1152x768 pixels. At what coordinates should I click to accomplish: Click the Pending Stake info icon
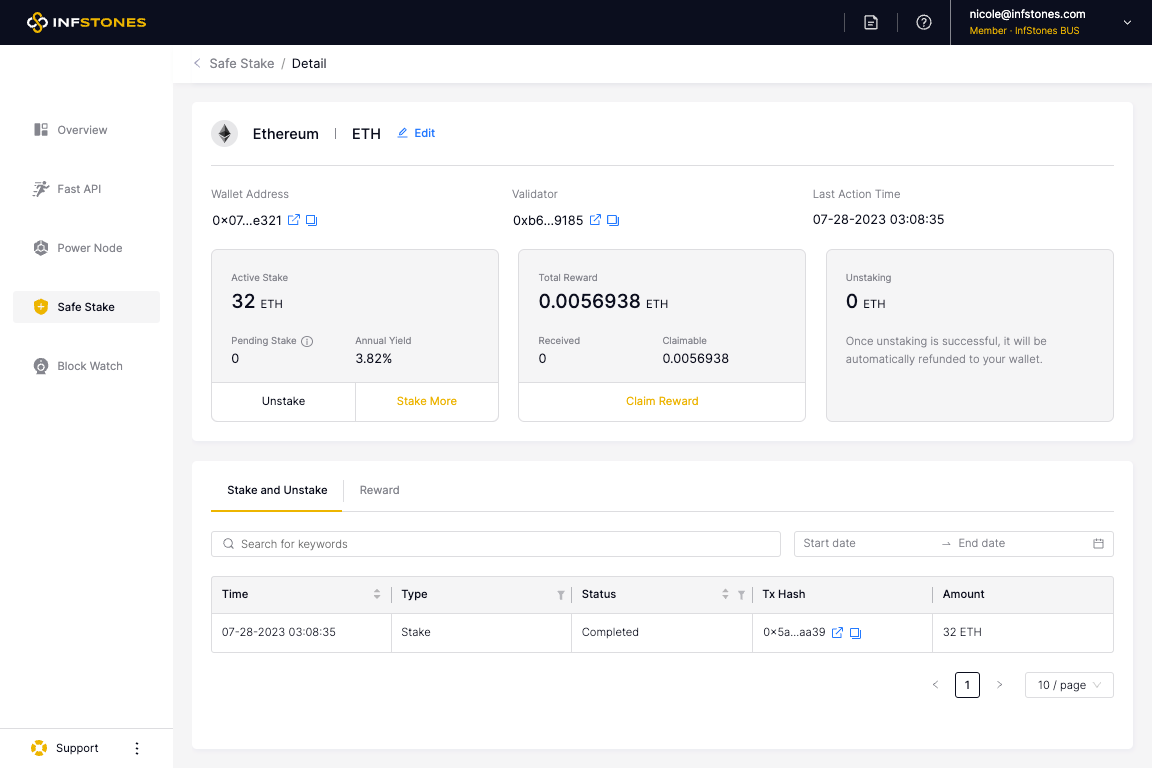click(307, 341)
